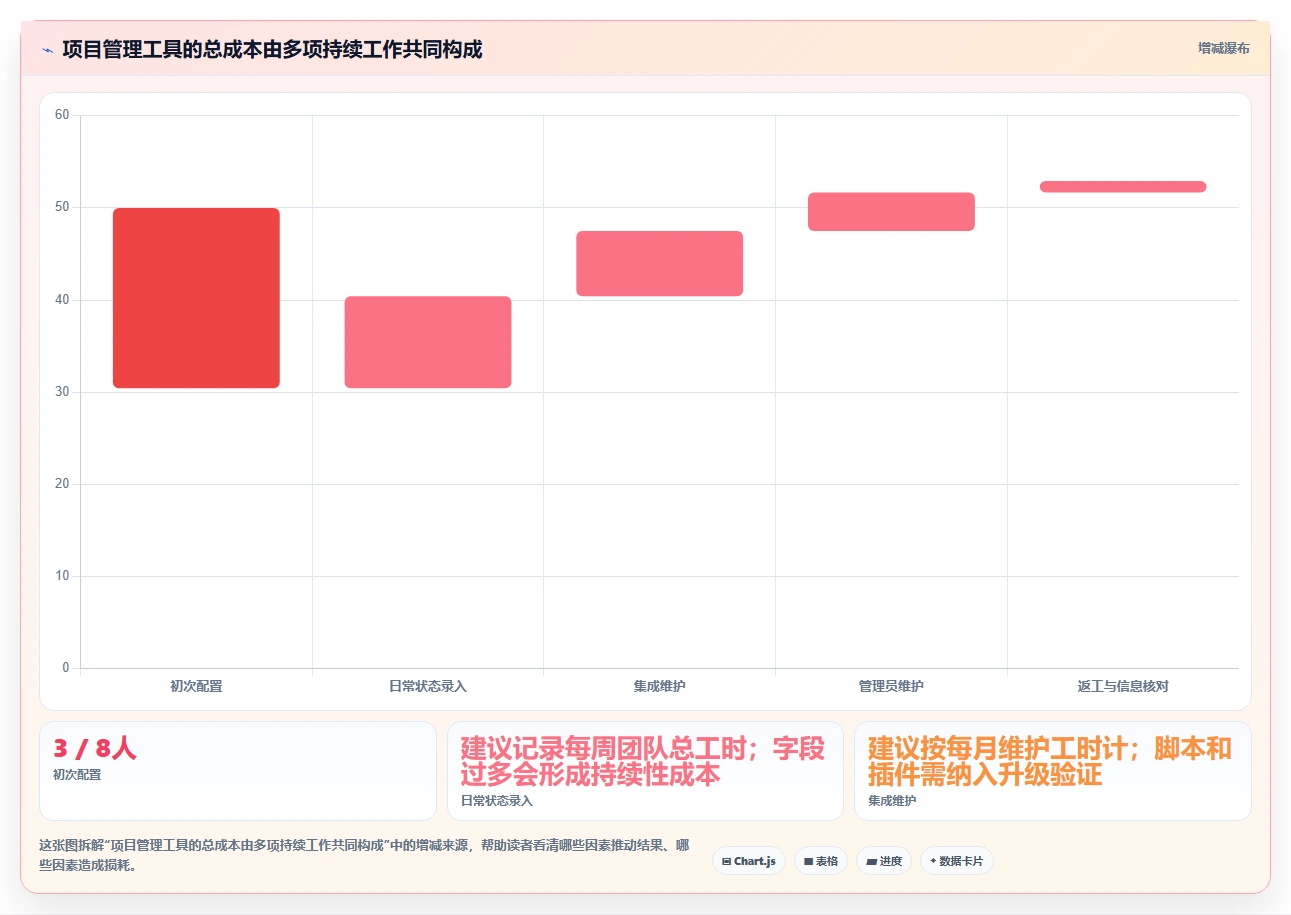Click the 增减瀑布 label in the header
Screen dimensions: 1291x915
coord(1223,48)
